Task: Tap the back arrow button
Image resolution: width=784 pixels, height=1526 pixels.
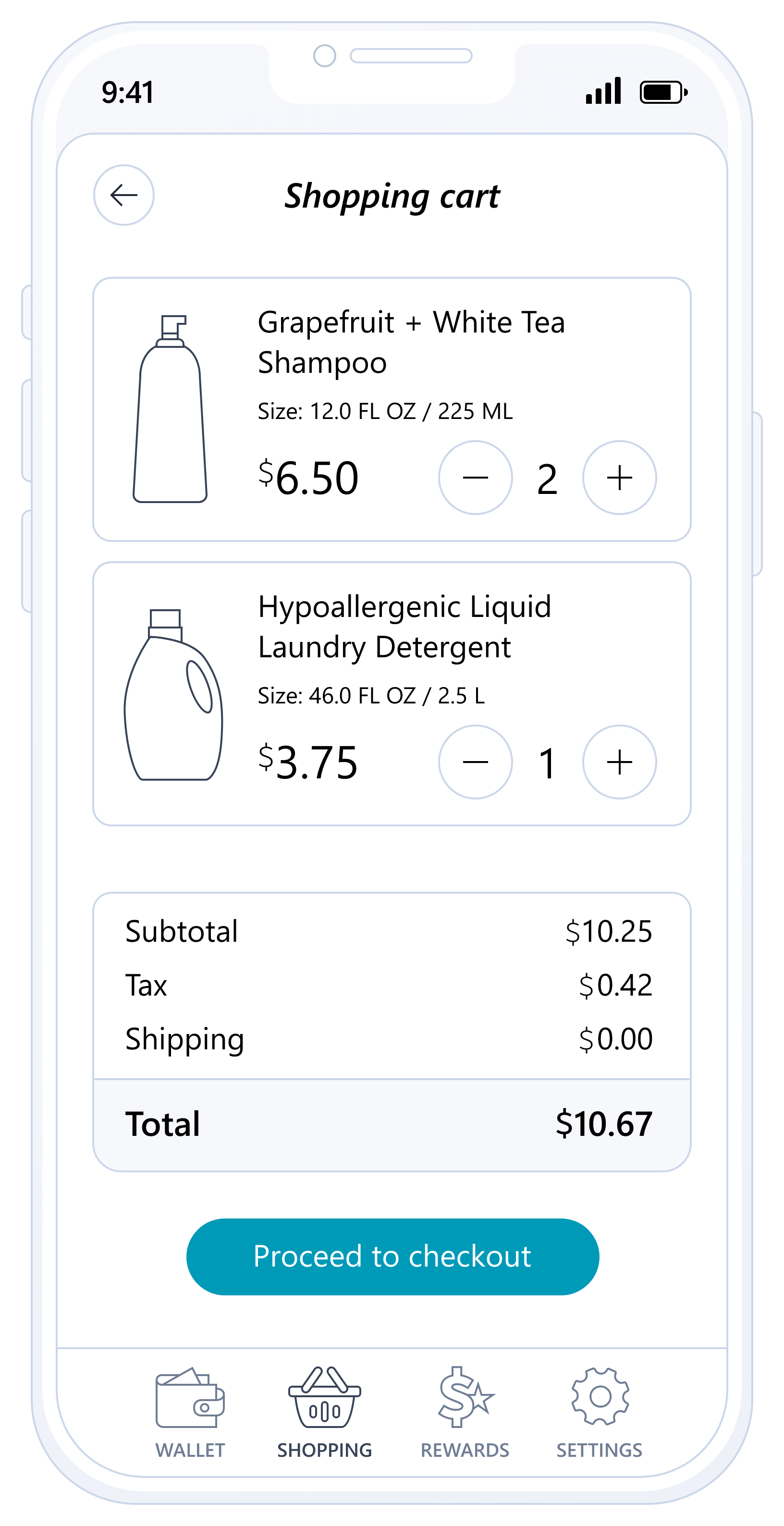Action: 124,195
